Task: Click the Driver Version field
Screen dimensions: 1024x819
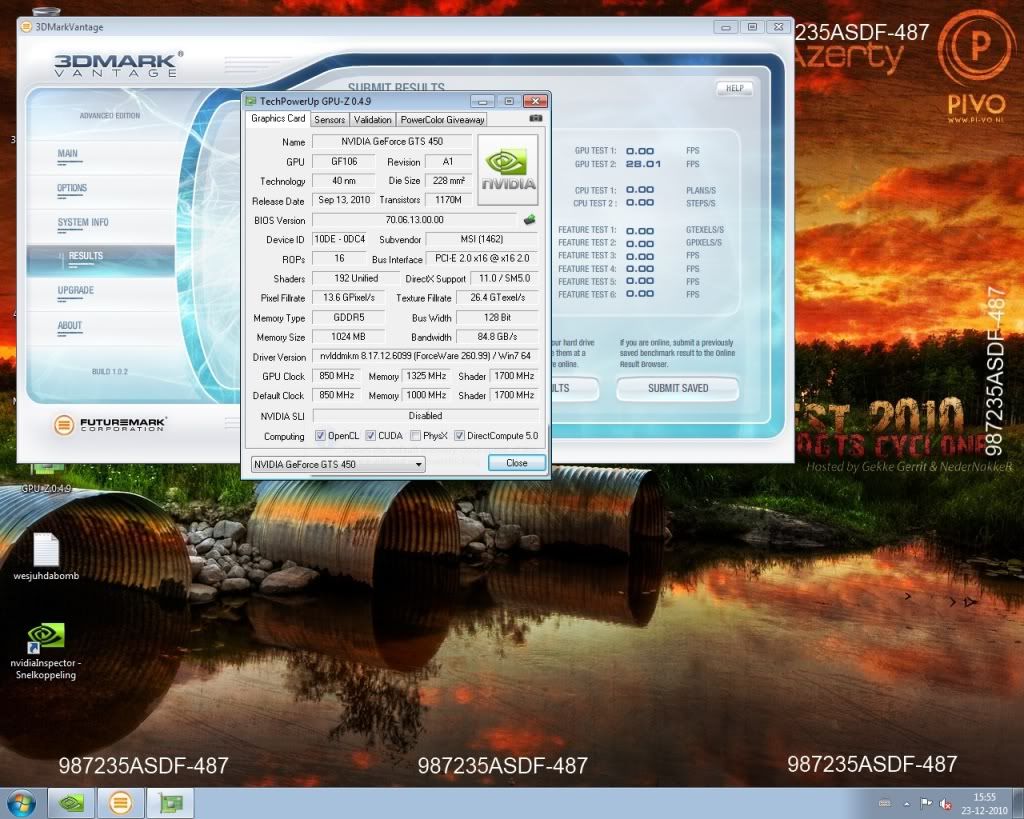Action: [425, 356]
